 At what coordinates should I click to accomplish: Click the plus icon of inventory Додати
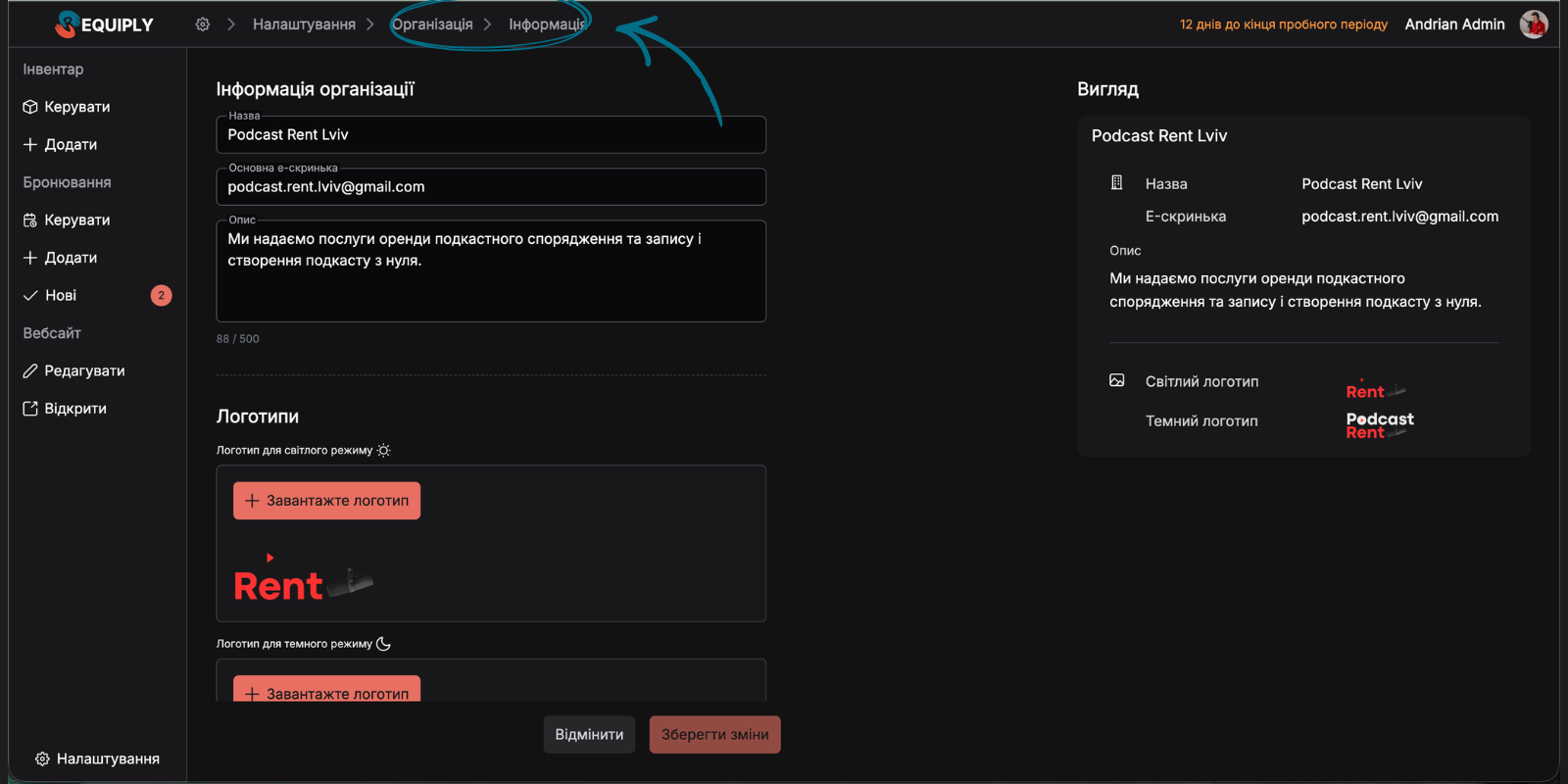30,144
